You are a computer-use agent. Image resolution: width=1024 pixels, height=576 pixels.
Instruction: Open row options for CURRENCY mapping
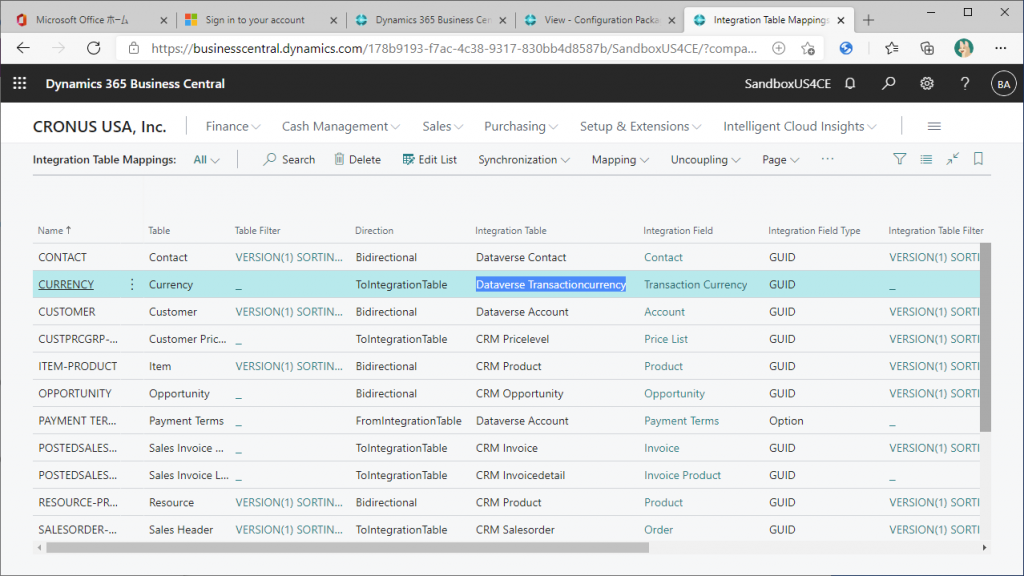pyautogui.click(x=132, y=284)
